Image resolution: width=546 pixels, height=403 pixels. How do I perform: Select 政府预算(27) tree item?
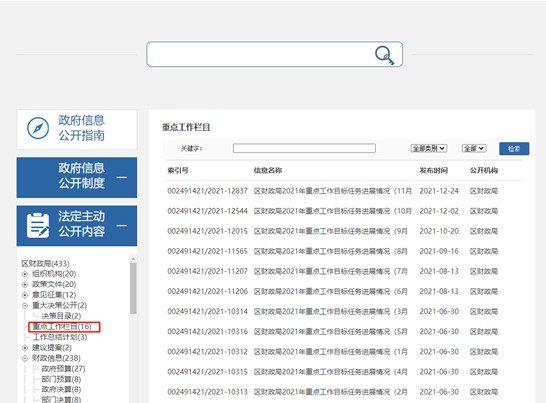pos(63,369)
